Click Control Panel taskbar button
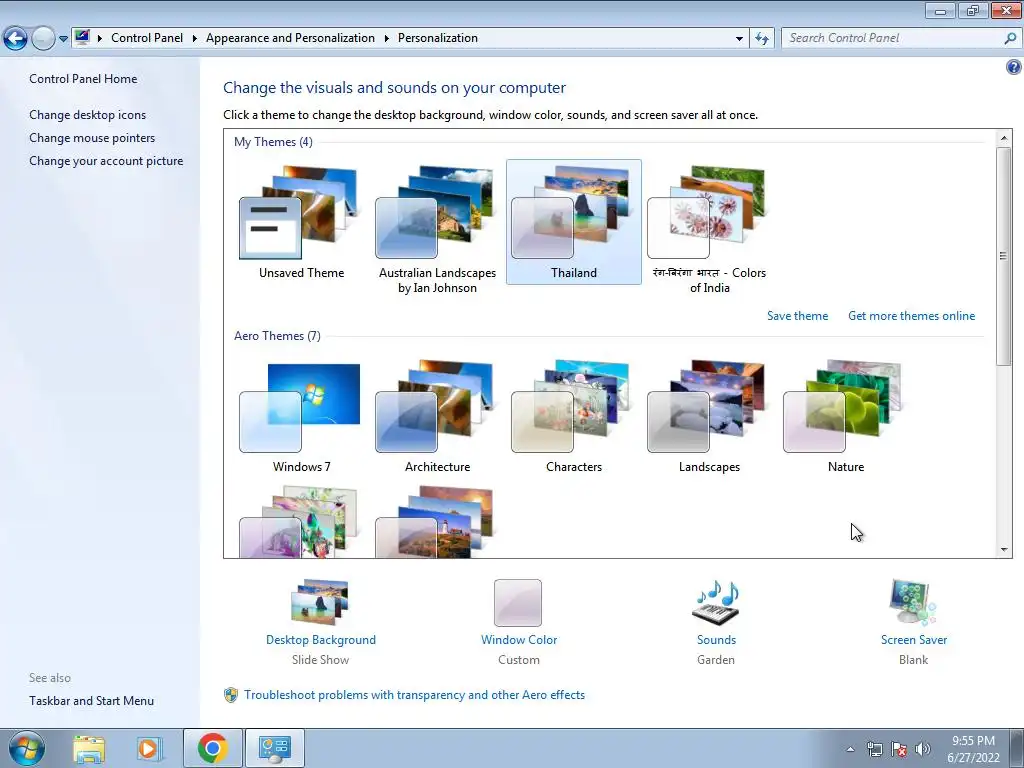The image size is (1024, 768). (x=274, y=748)
